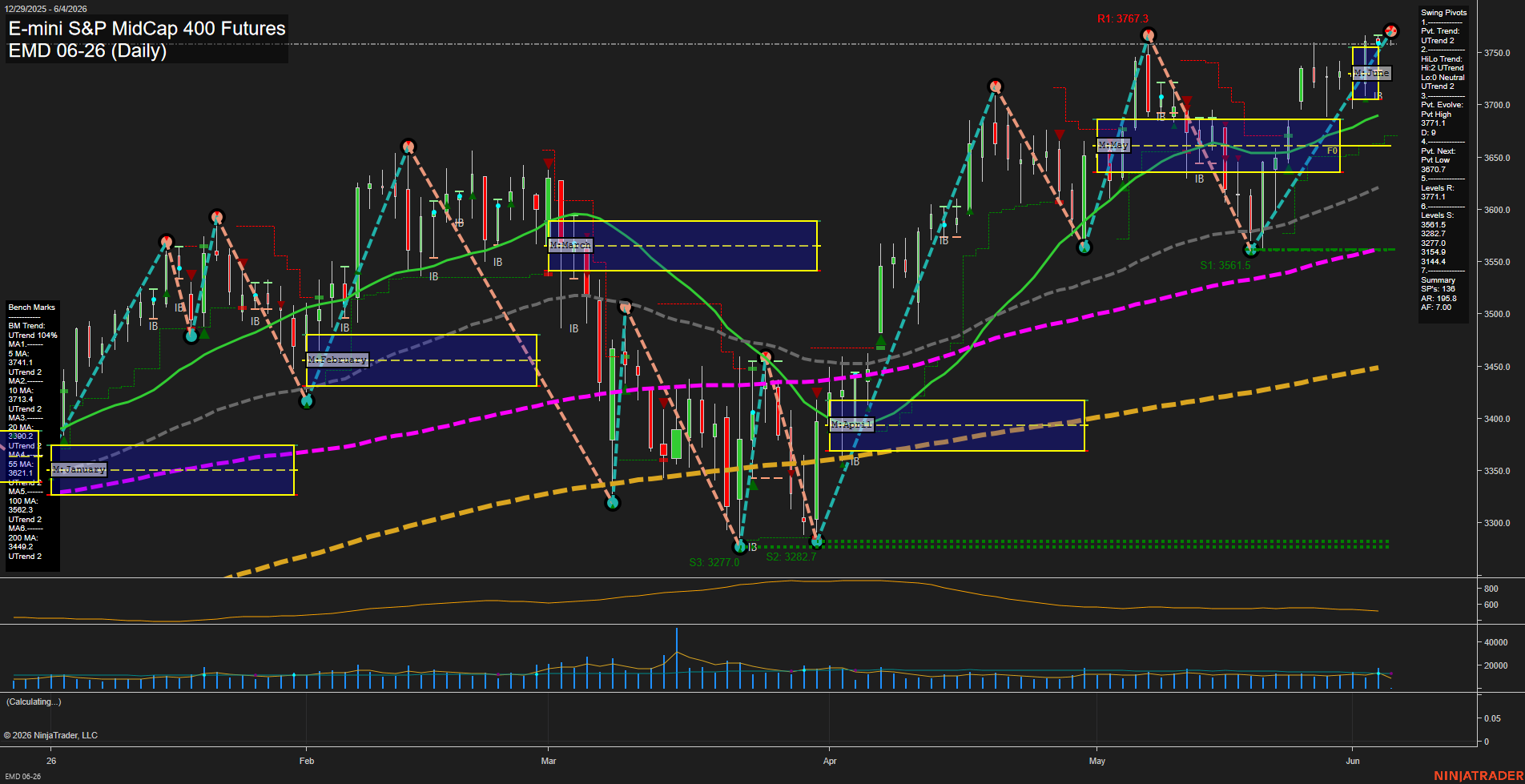Click the M:March monthly range label
The width and height of the screenshot is (1525, 784).
click(570, 245)
